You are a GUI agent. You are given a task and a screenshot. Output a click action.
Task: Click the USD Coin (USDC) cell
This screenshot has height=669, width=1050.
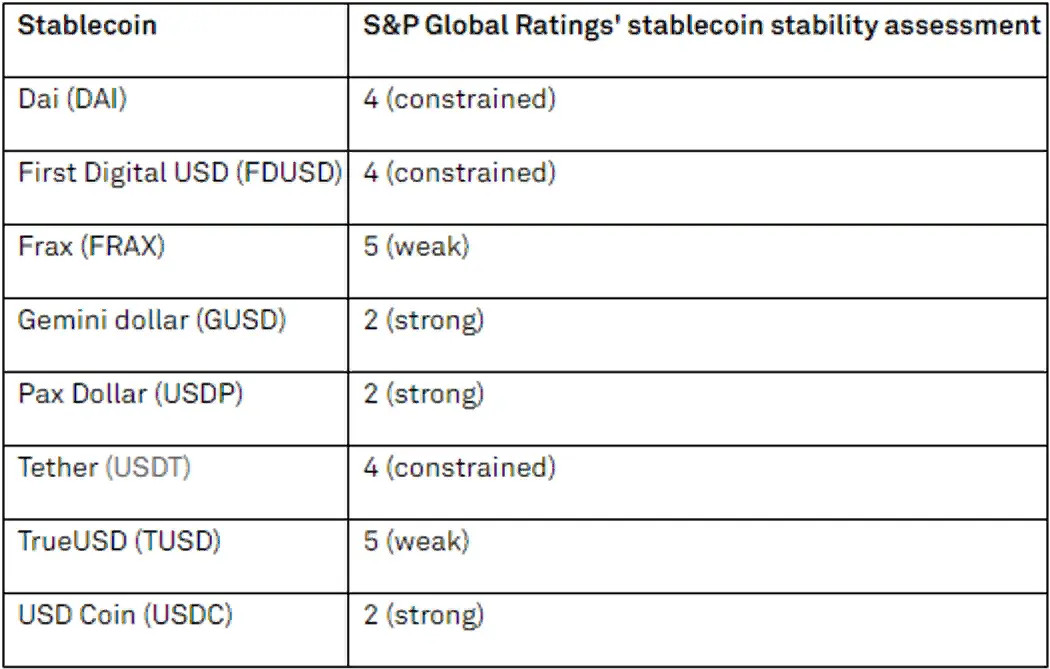(x=125, y=614)
